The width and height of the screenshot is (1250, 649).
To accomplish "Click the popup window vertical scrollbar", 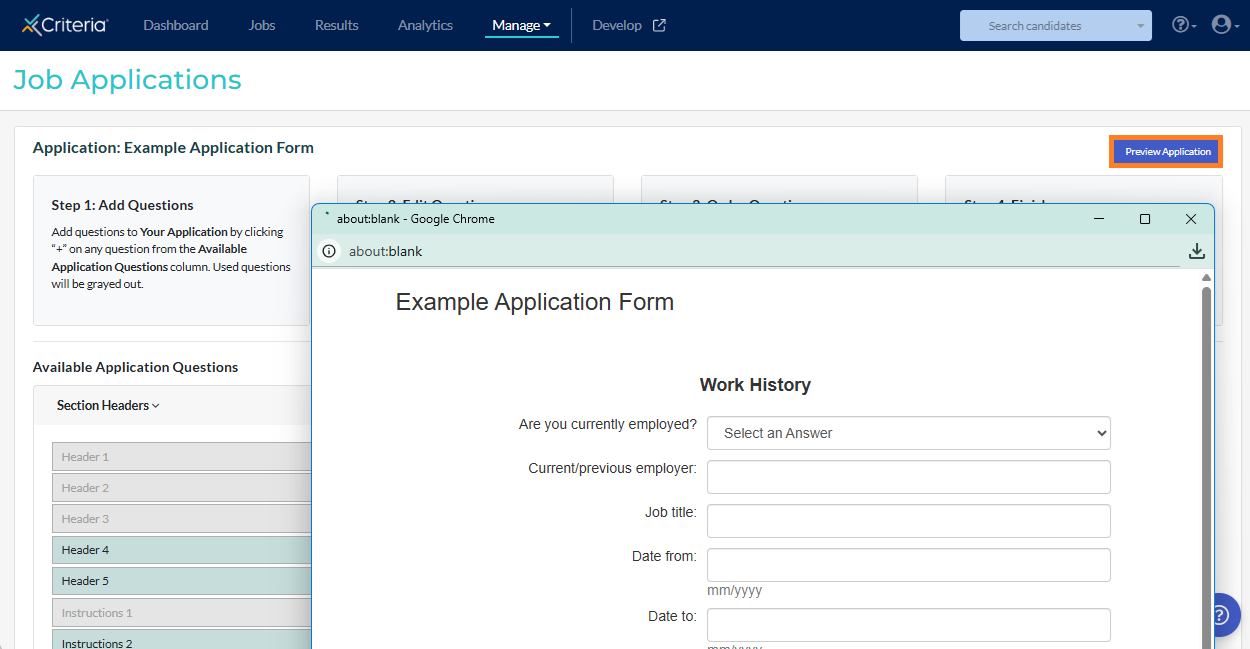I will tap(1206, 450).
